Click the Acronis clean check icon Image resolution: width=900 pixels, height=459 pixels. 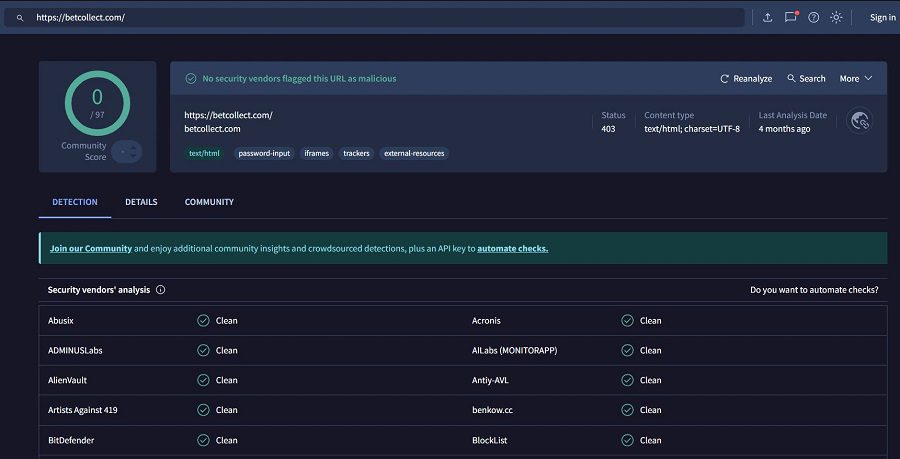pos(627,321)
